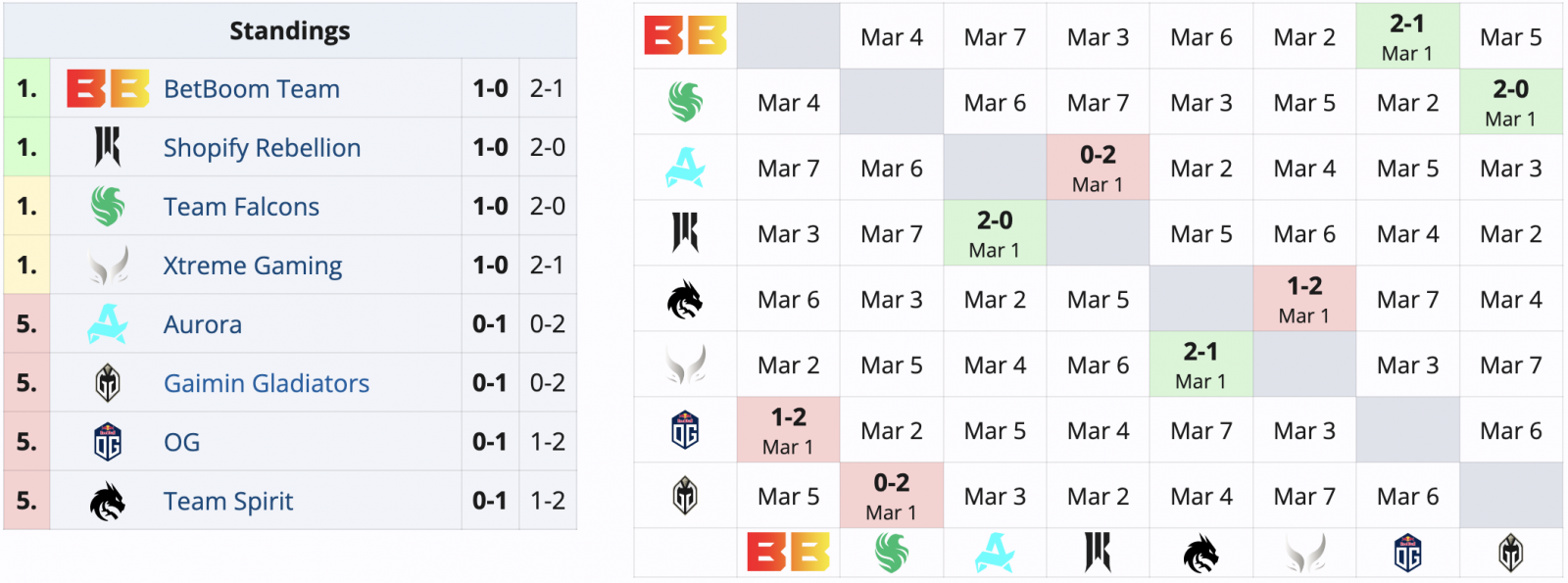1568x583 pixels.
Task: Click the 0-2 result in Aurora's crosstable row
Action: point(1098,155)
